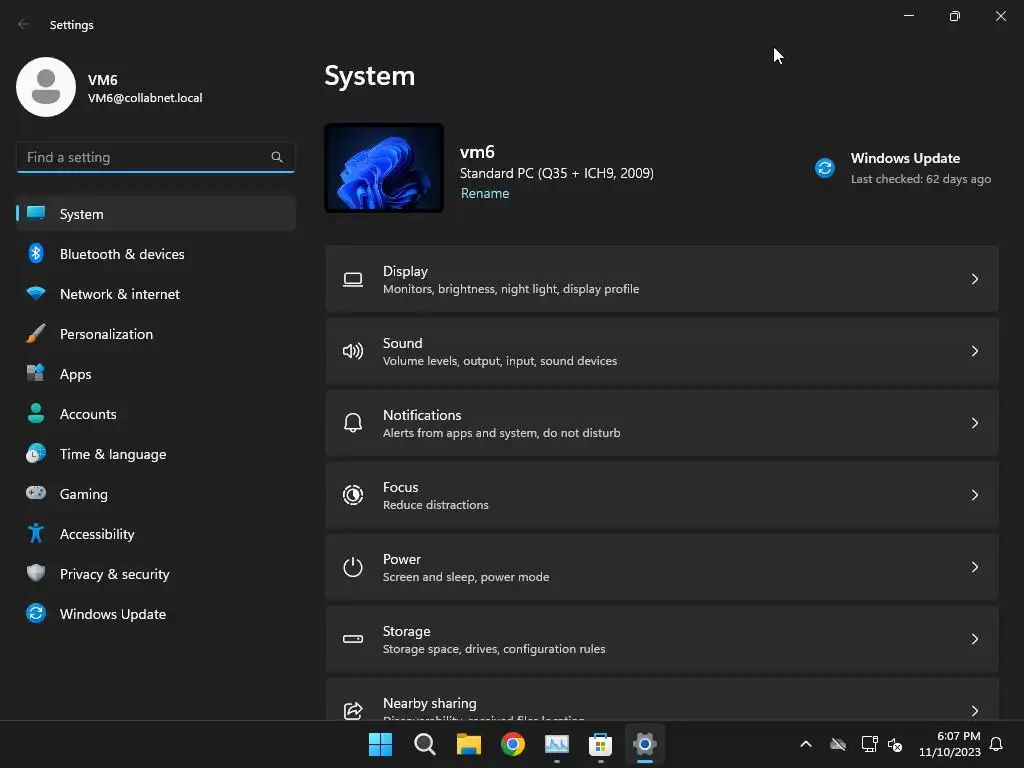This screenshot has width=1024, height=768.
Task: Select System in the sidebar
Action: [x=156, y=214]
